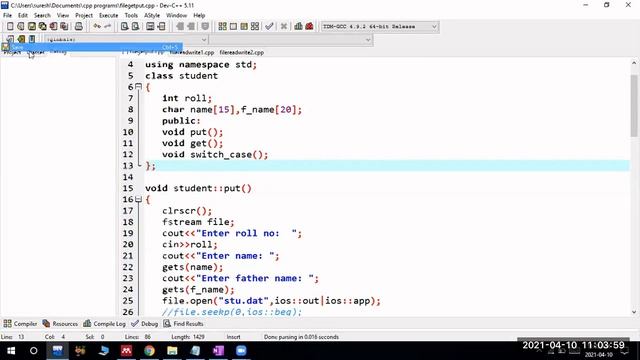Open Google Chrome from the taskbar
Viewport: 640px width, 360px height.
(149, 351)
